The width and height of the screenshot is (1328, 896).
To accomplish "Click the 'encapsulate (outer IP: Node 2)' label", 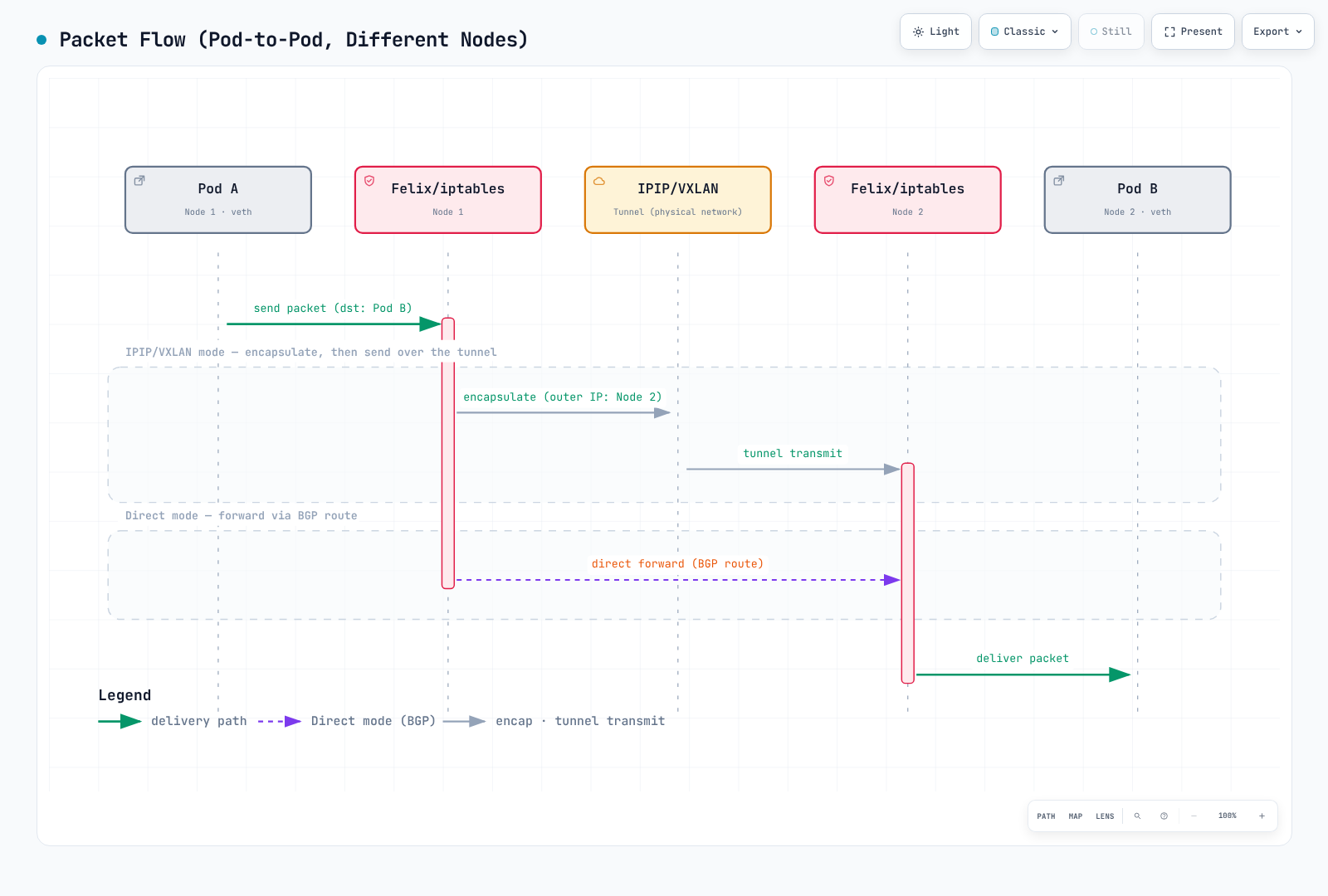I will click(563, 397).
